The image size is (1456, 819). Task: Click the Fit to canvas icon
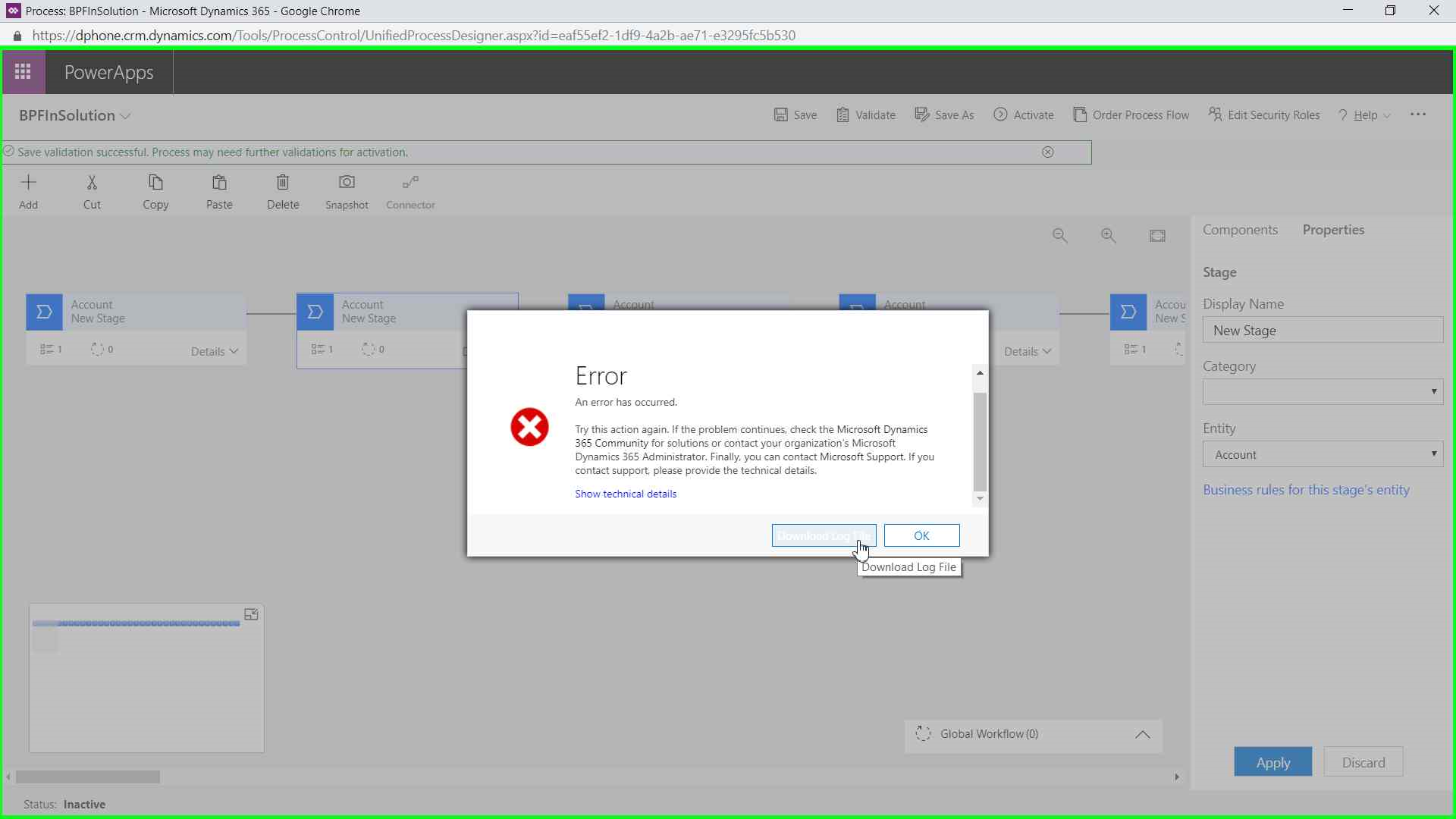1157,236
